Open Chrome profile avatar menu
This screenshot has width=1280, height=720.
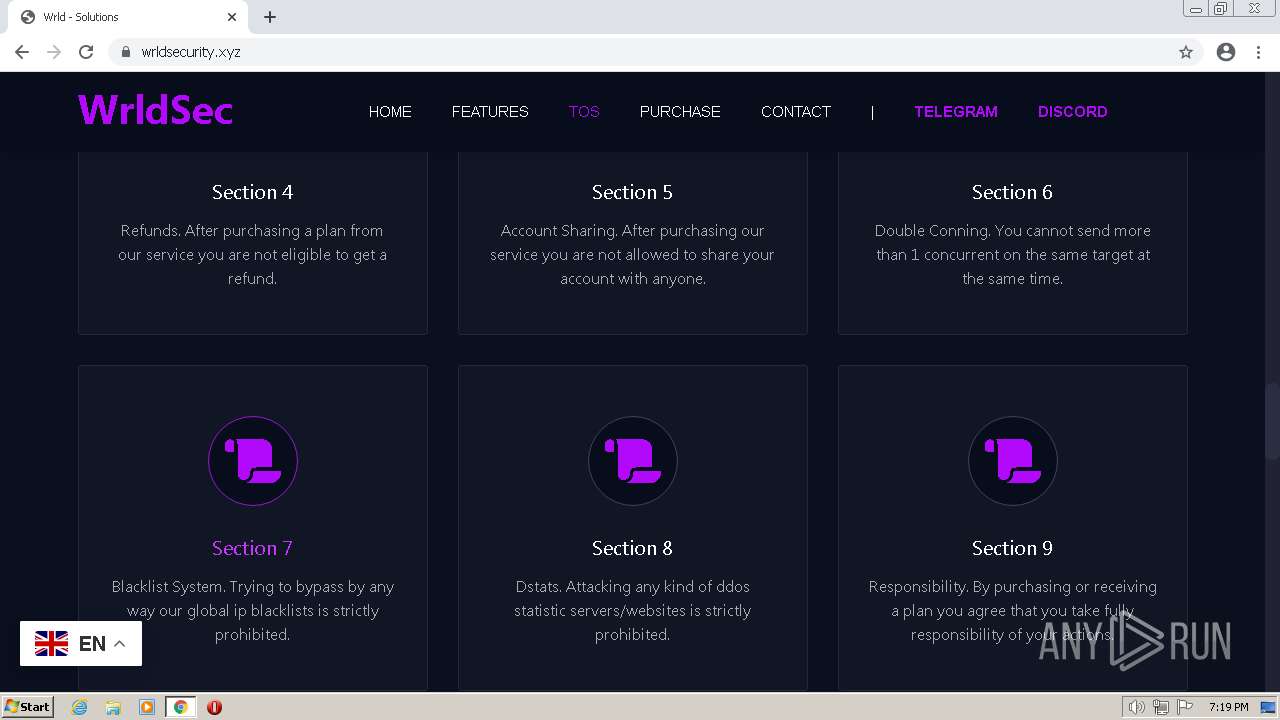(x=1226, y=52)
